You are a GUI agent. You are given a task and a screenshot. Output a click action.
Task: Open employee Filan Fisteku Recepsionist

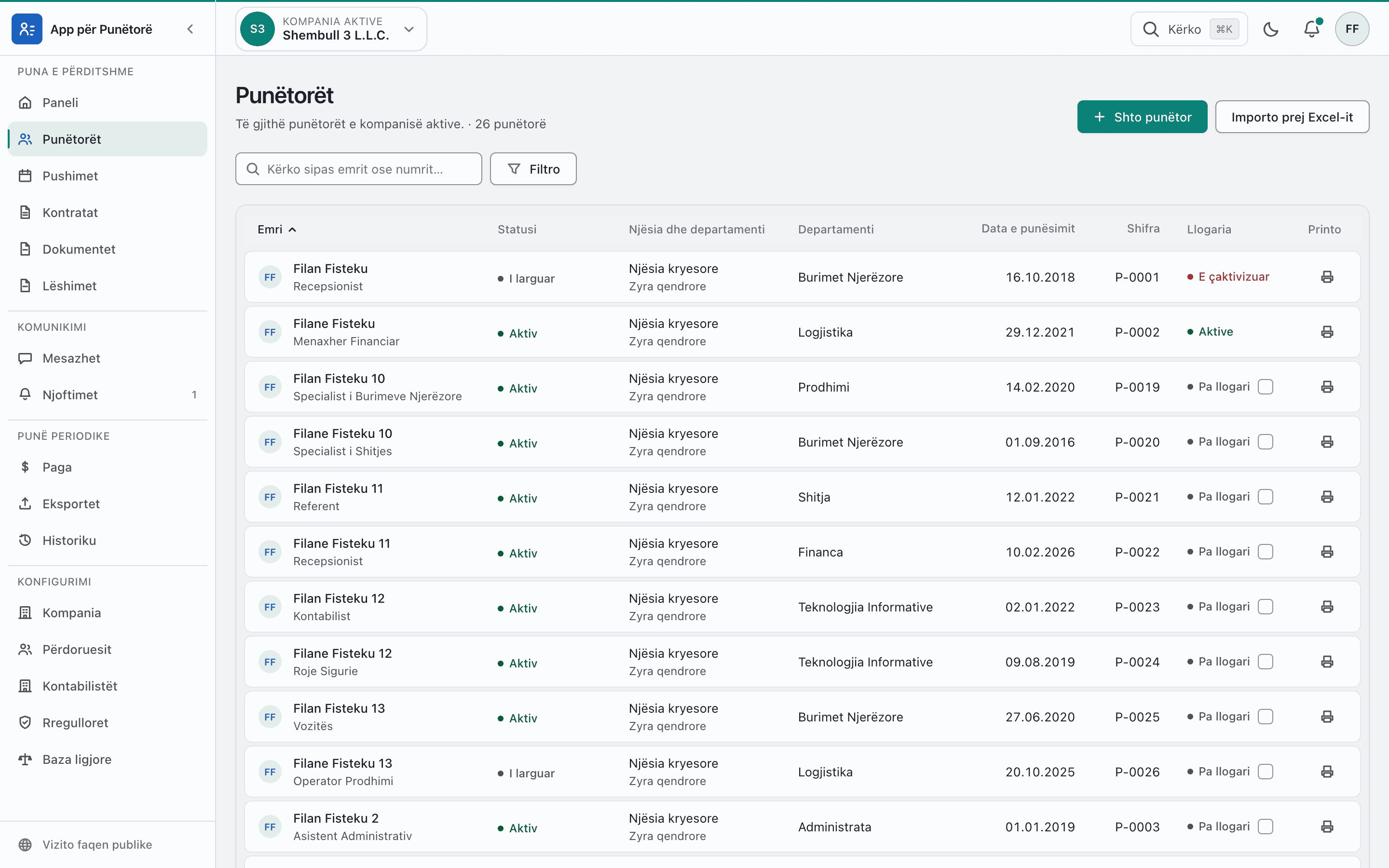(802, 277)
